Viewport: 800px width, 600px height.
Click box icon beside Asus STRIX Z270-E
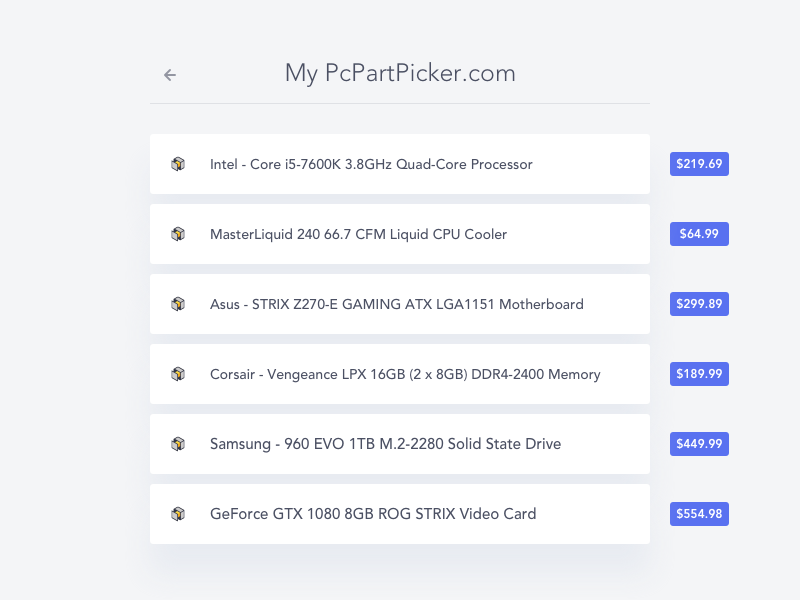tap(178, 304)
